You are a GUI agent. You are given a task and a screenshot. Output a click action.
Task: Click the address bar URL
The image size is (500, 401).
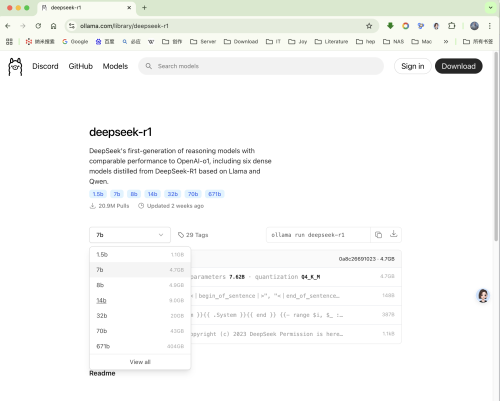[x=124, y=26]
